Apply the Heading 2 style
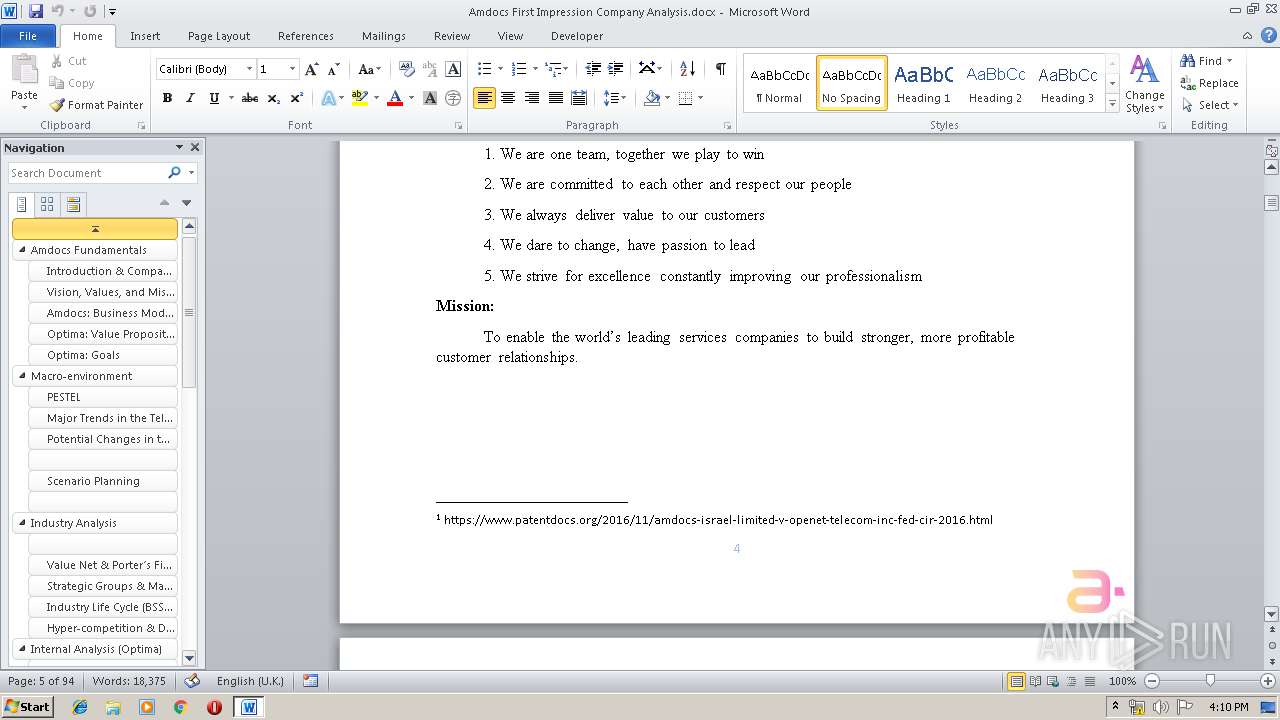Screen dimensions: 1280x720 coord(995,83)
